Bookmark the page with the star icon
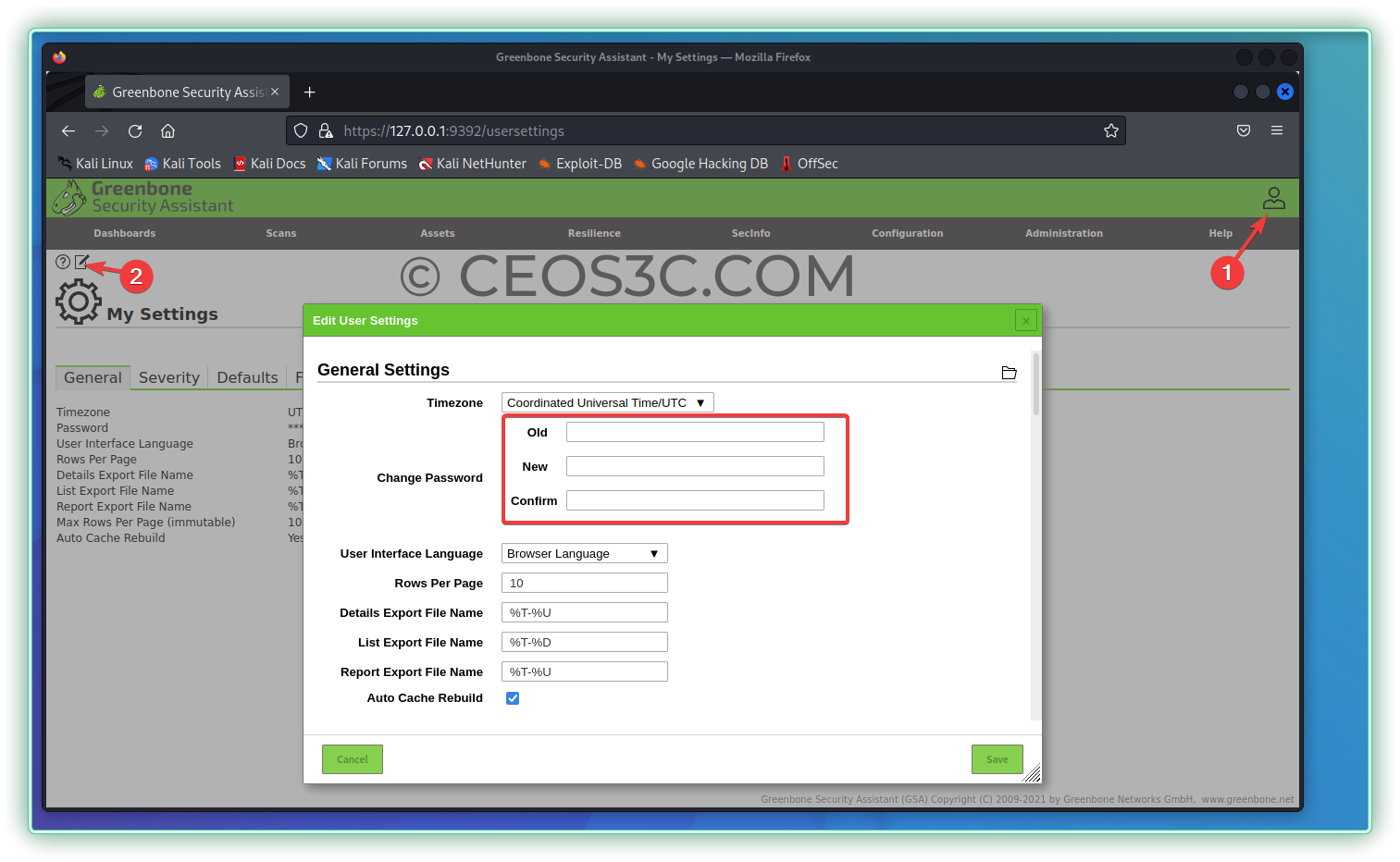The image size is (1400, 862). point(1110,130)
